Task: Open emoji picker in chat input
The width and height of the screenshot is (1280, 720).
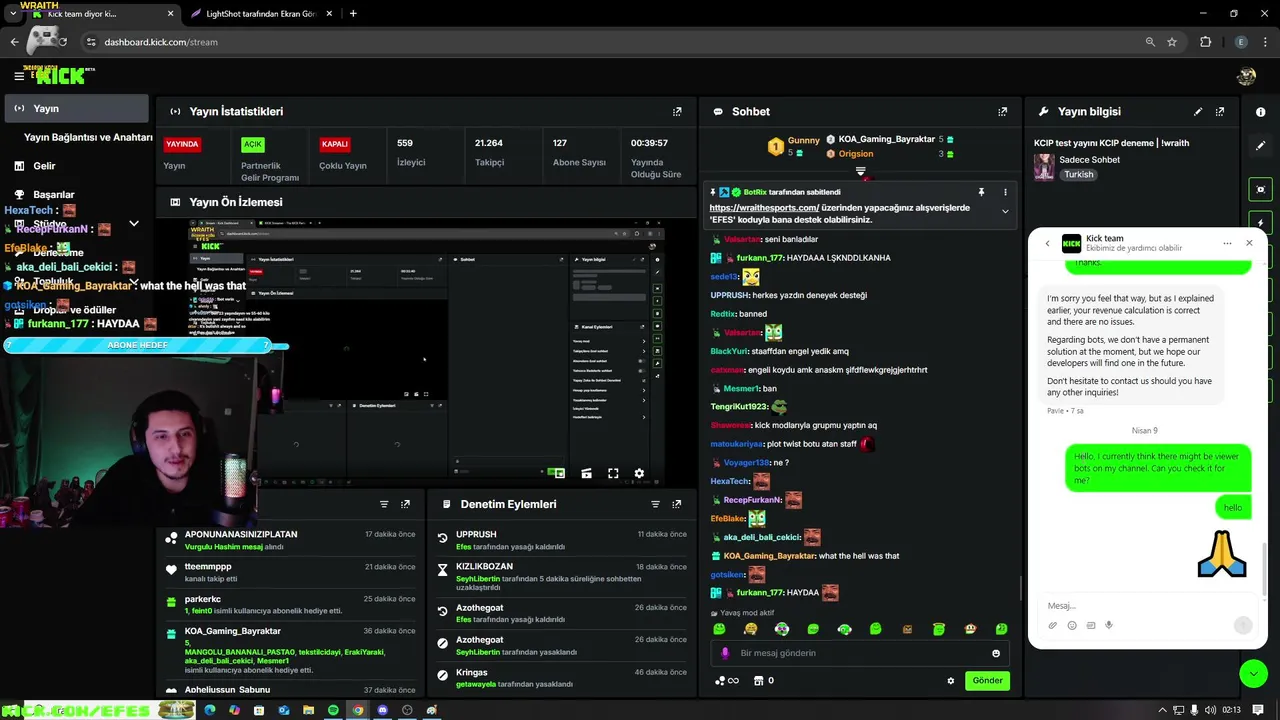Action: click(x=996, y=653)
